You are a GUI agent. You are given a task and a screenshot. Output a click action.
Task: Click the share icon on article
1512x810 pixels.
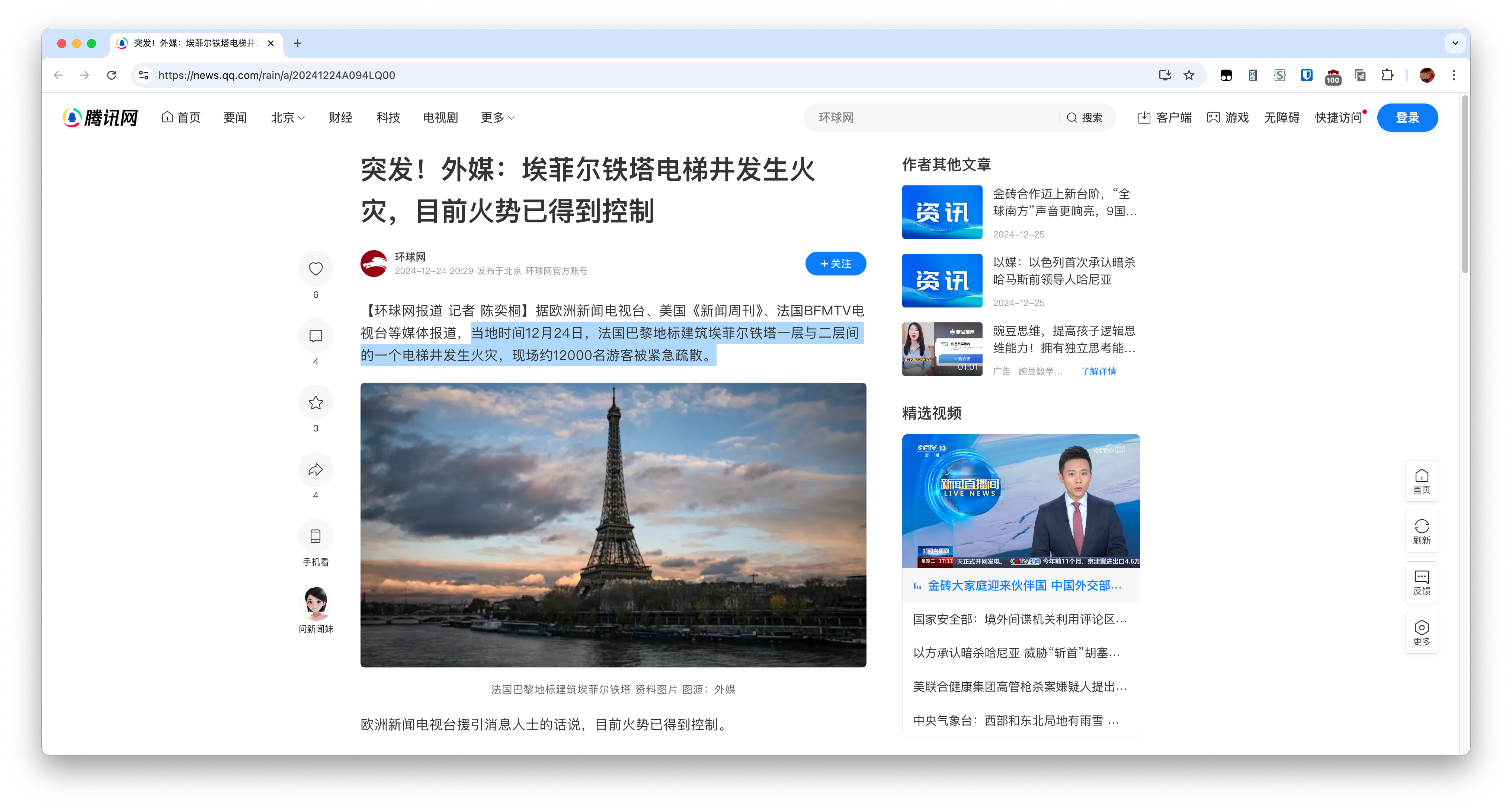315,470
